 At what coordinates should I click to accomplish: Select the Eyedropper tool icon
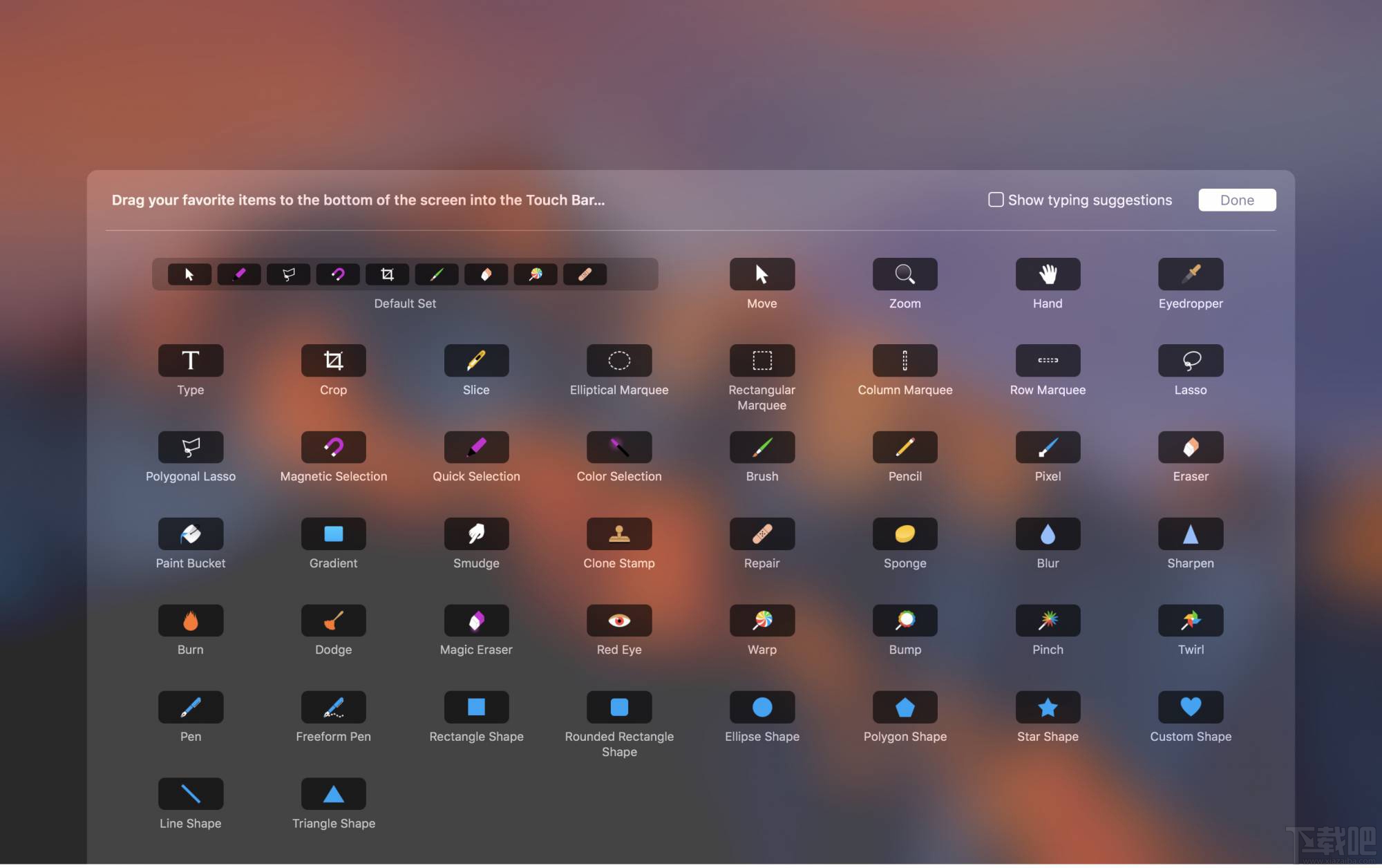click(x=1190, y=274)
